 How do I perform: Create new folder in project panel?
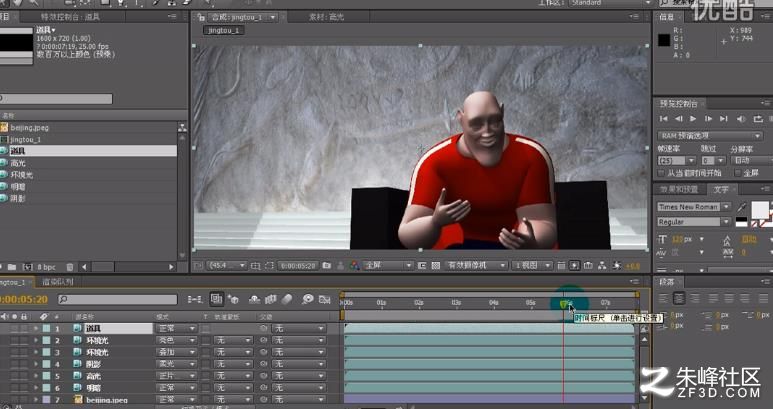click(x=12, y=267)
